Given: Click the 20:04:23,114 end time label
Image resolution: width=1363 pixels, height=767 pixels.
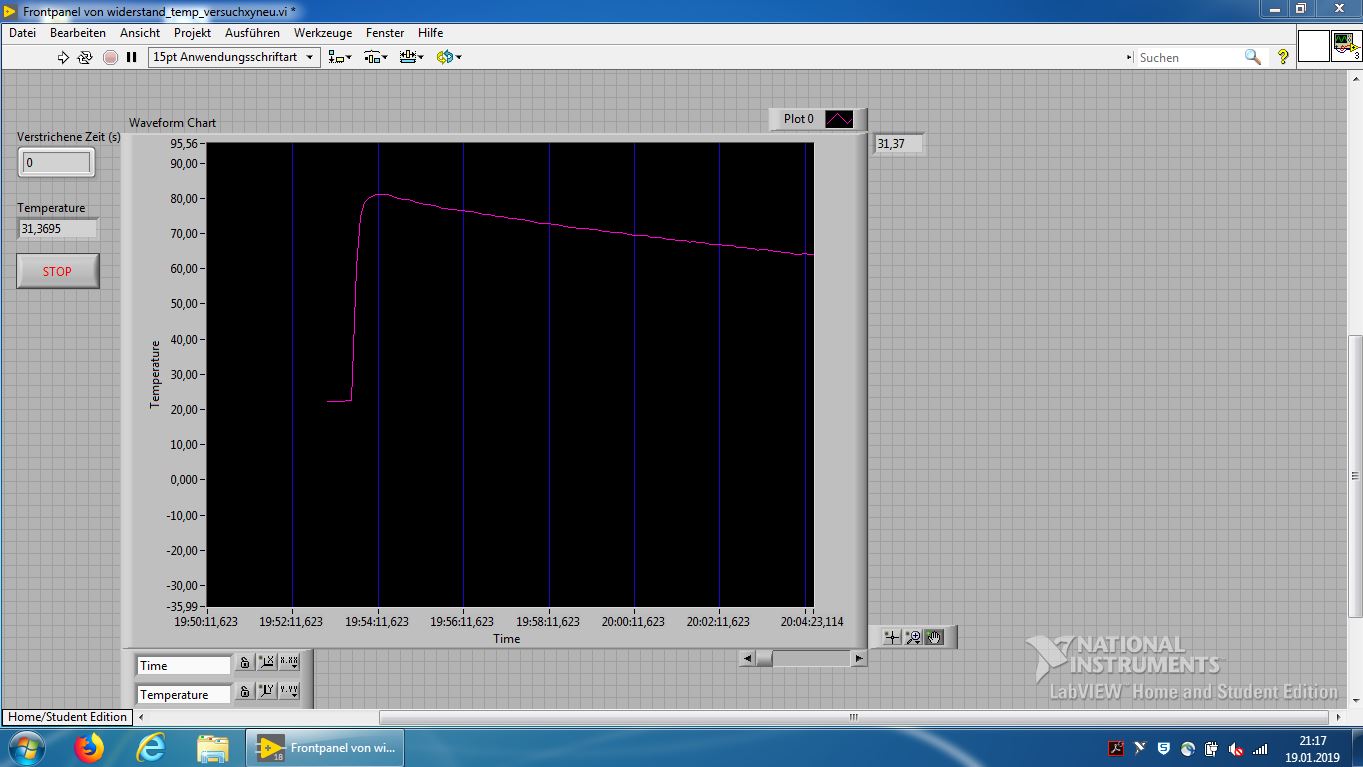Looking at the screenshot, I should click(x=811, y=622).
